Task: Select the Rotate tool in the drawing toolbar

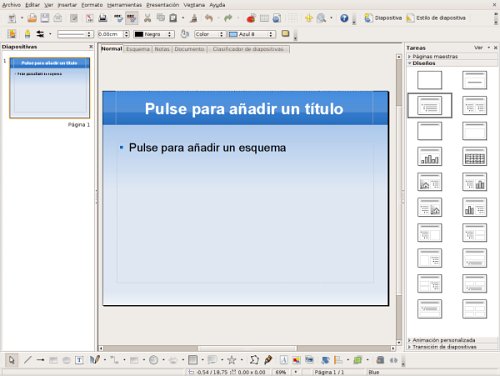Action: coord(325,360)
